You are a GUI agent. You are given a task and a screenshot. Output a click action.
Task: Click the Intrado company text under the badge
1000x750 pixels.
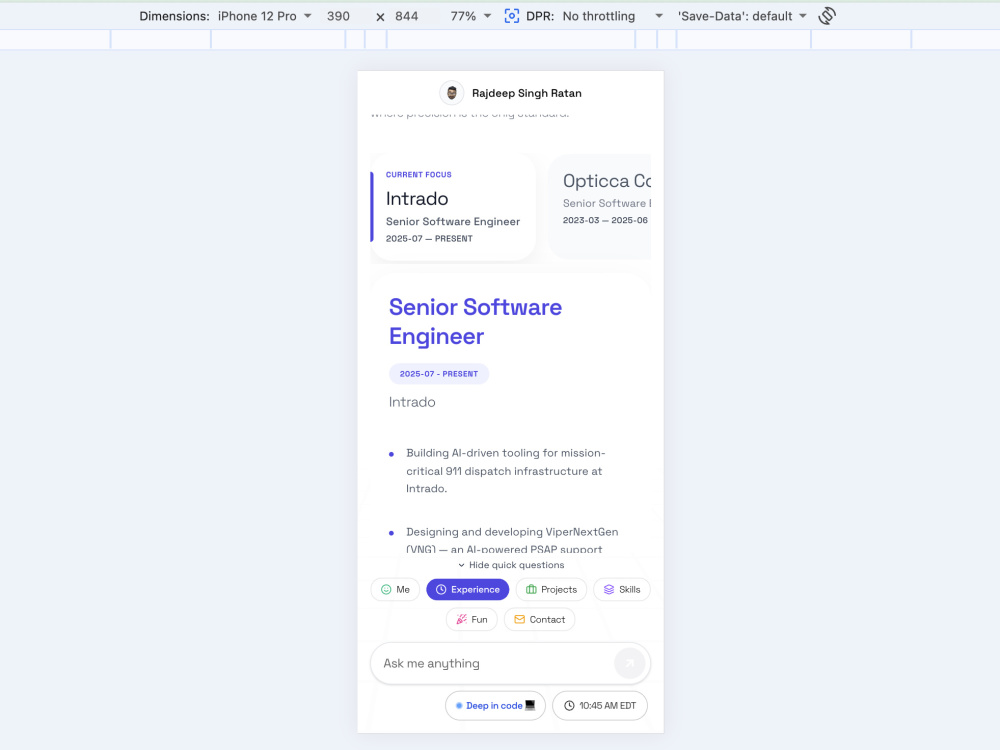pos(412,402)
